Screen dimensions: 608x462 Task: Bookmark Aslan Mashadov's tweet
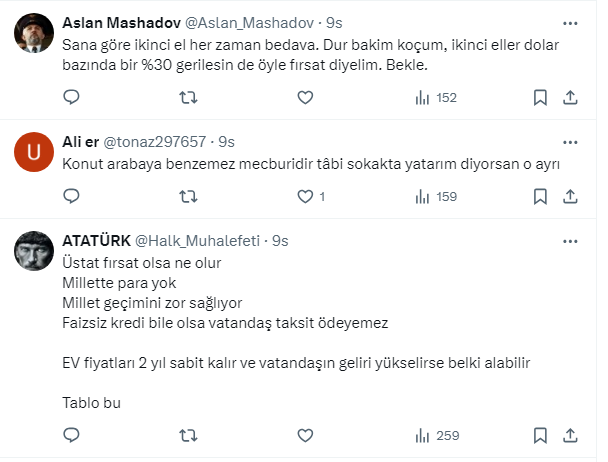coord(540,97)
